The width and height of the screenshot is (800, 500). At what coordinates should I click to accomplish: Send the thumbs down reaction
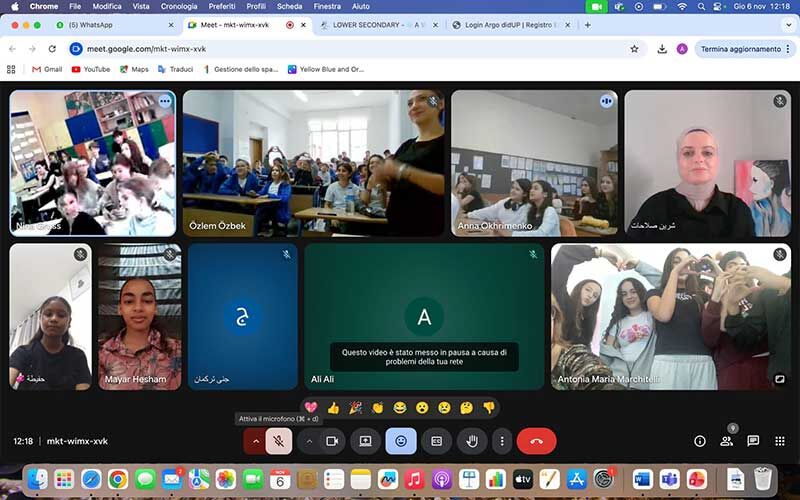489,408
